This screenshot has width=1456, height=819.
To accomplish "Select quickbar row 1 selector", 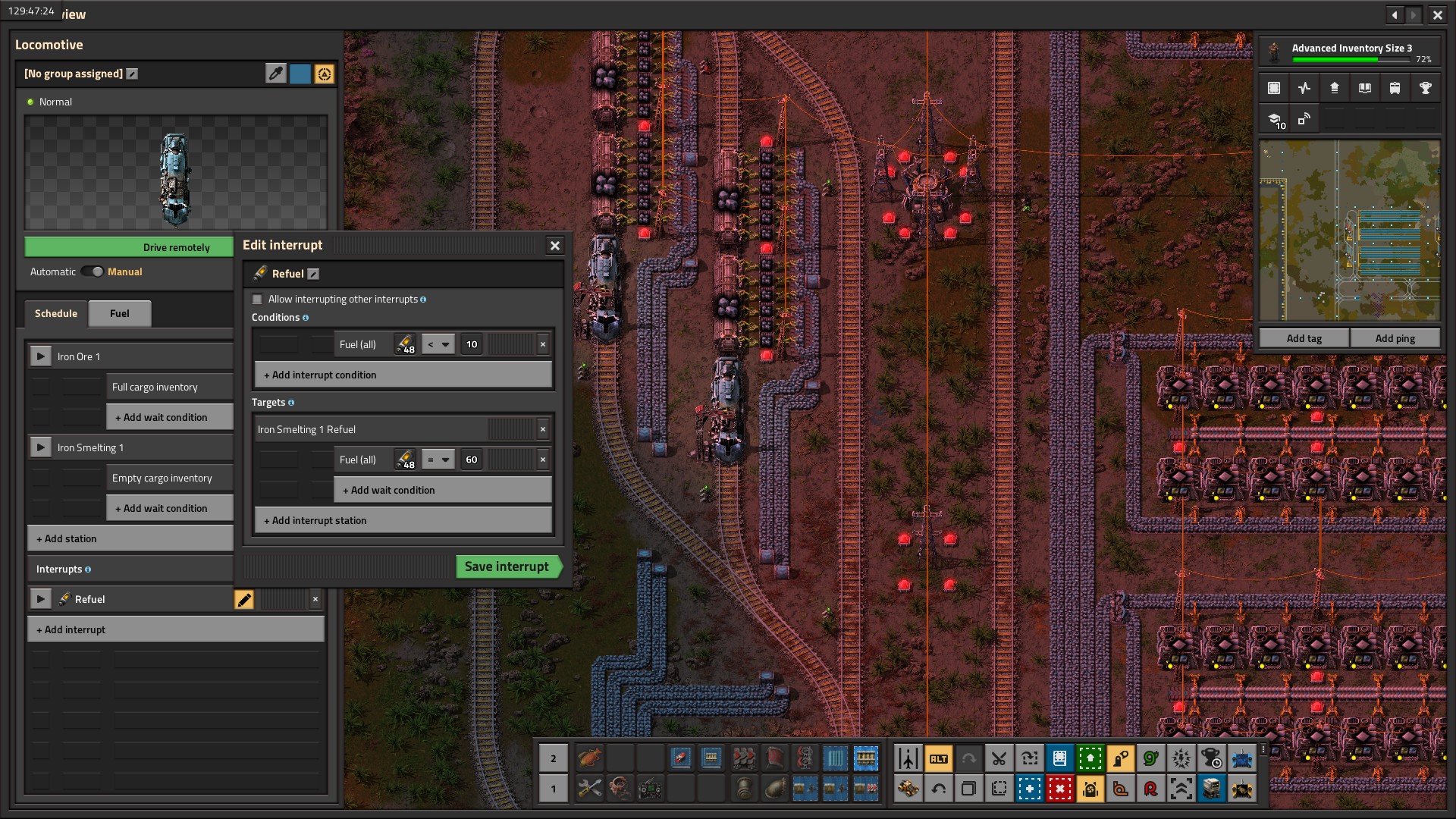I will point(553,789).
